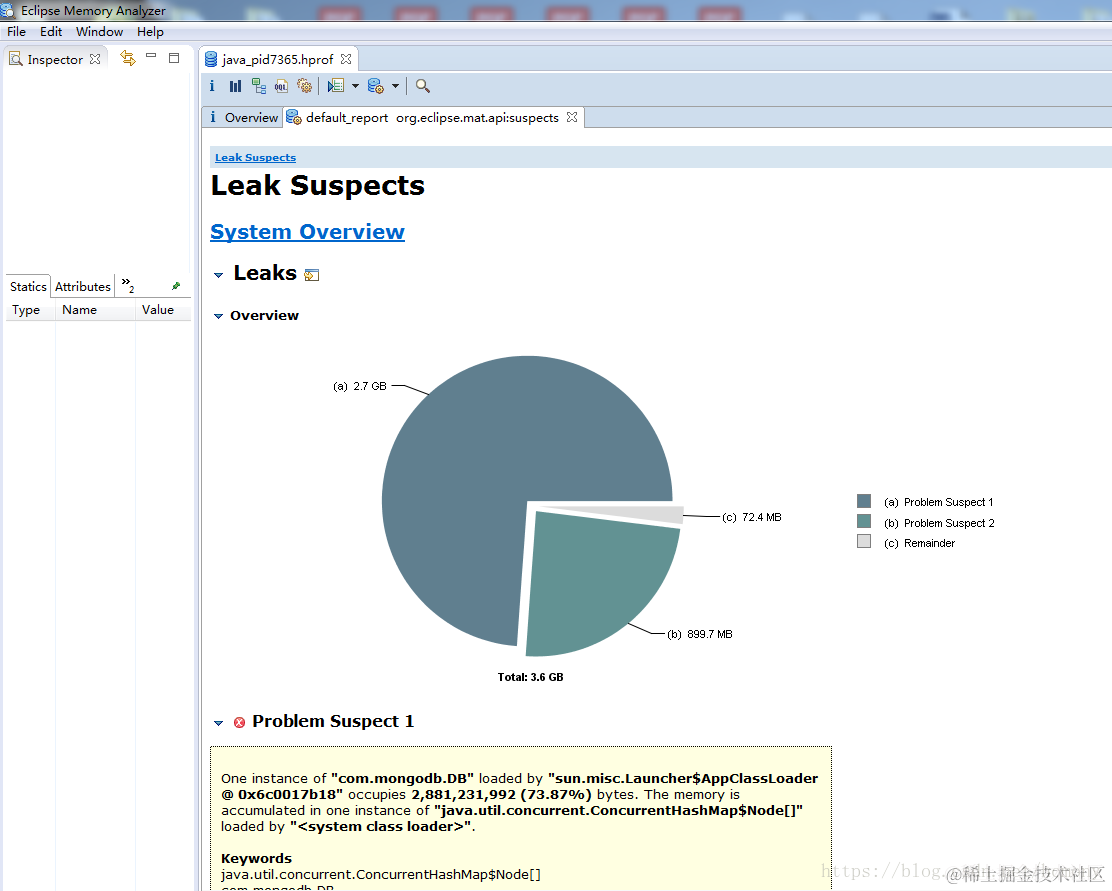This screenshot has width=1112, height=891.
Task: Click the '(a) 2.7 GB' chart label
Action: click(x=360, y=387)
